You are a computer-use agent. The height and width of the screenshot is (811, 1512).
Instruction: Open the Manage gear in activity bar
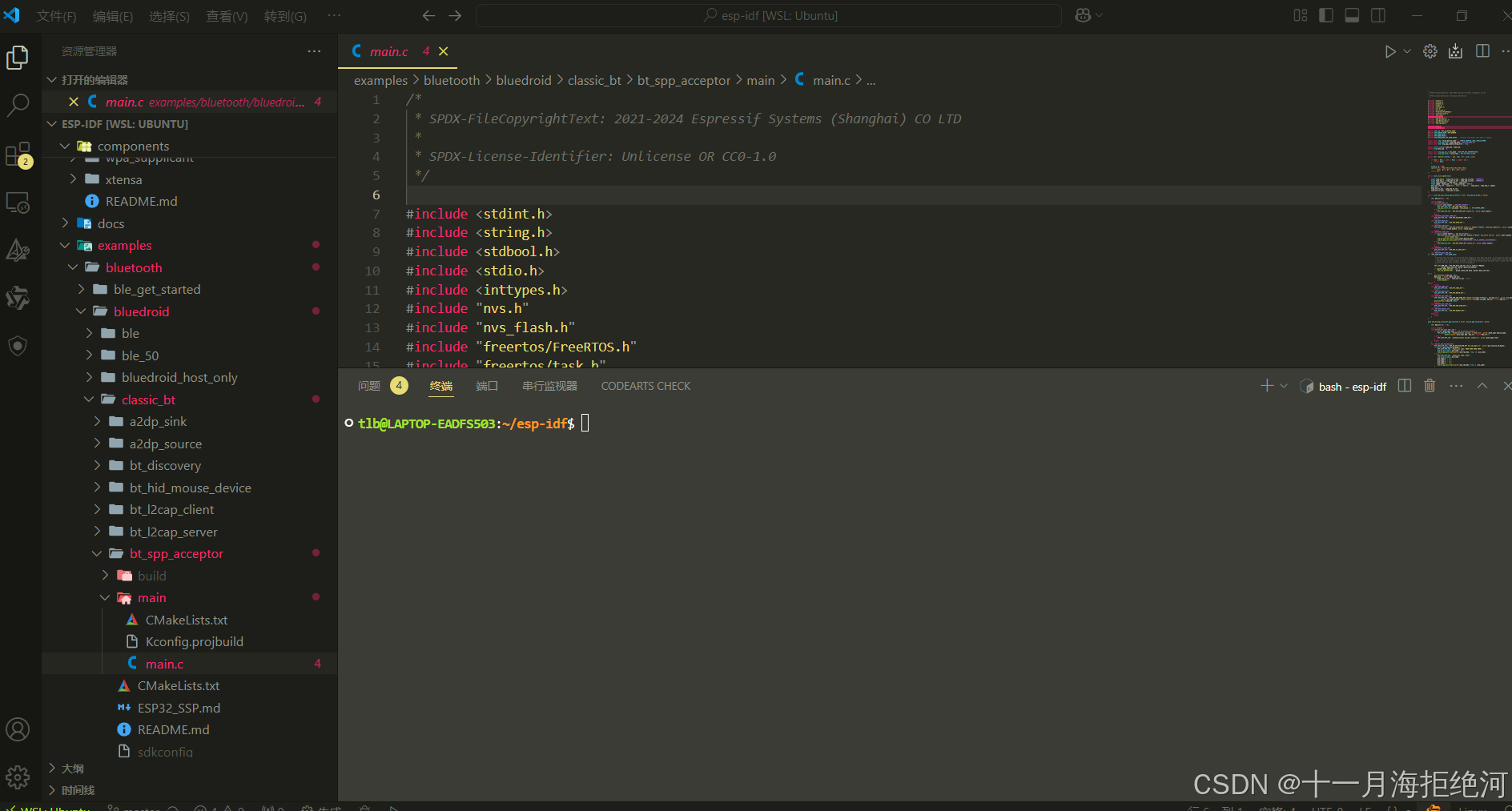[18, 777]
